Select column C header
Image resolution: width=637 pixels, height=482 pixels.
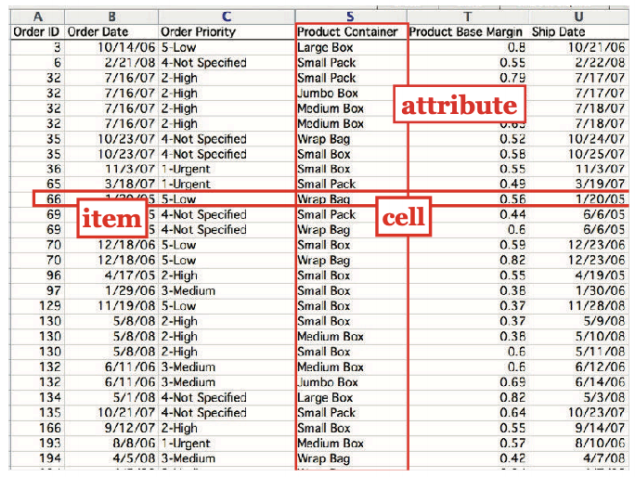click(x=226, y=17)
